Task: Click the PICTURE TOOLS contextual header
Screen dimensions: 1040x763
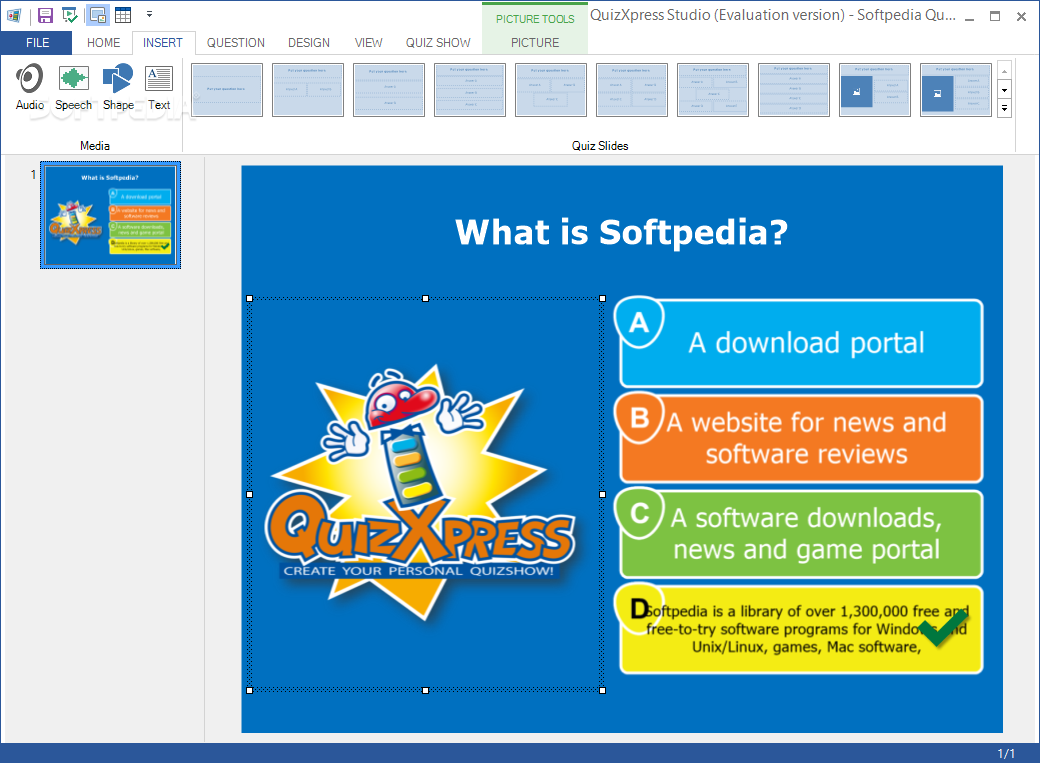Action: point(535,19)
